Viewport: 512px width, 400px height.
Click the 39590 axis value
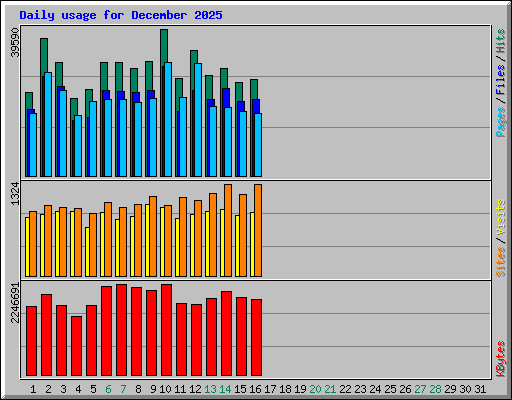[x=15, y=42]
